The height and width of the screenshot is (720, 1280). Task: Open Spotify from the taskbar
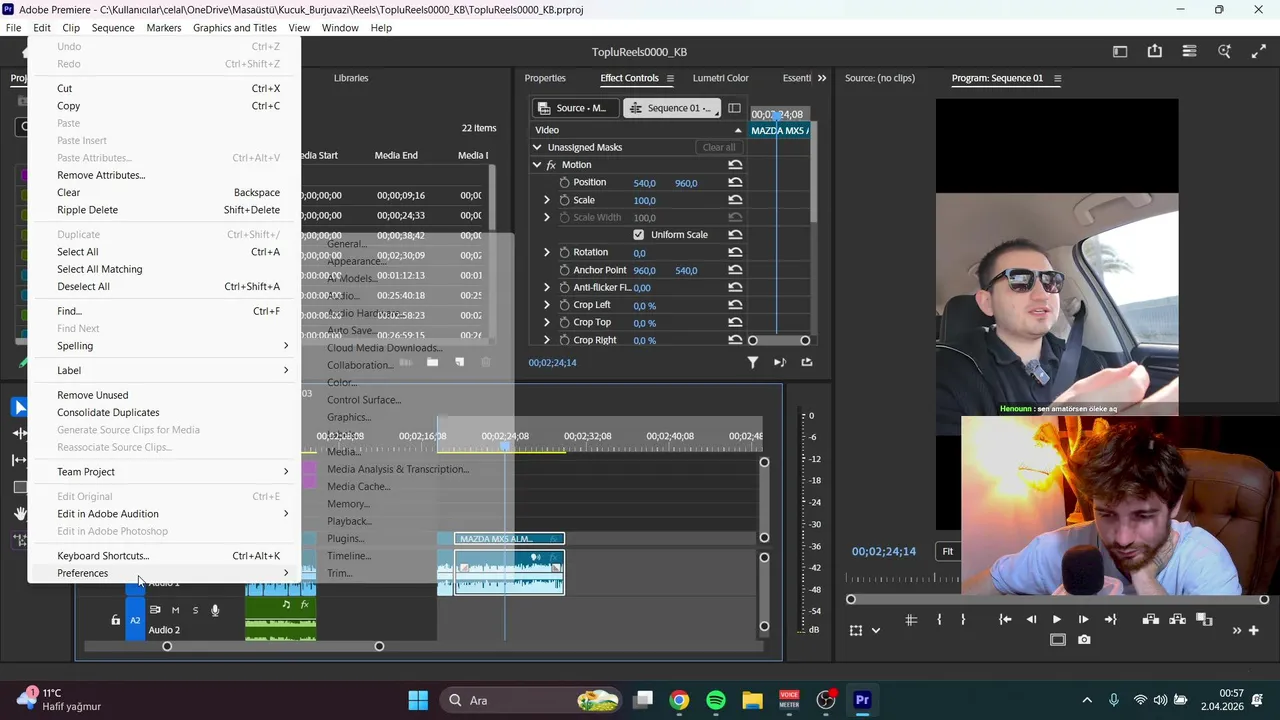pyautogui.click(x=716, y=700)
